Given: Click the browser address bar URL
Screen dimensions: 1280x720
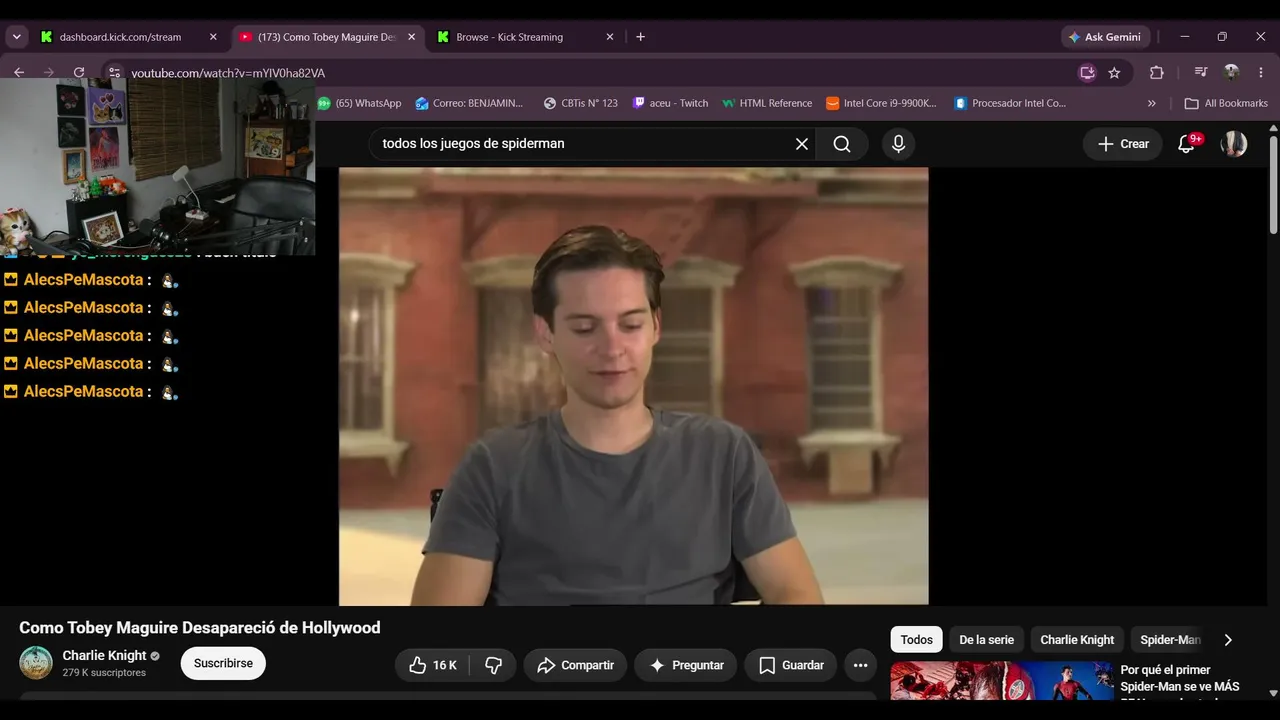Looking at the screenshot, I should 228,73.
